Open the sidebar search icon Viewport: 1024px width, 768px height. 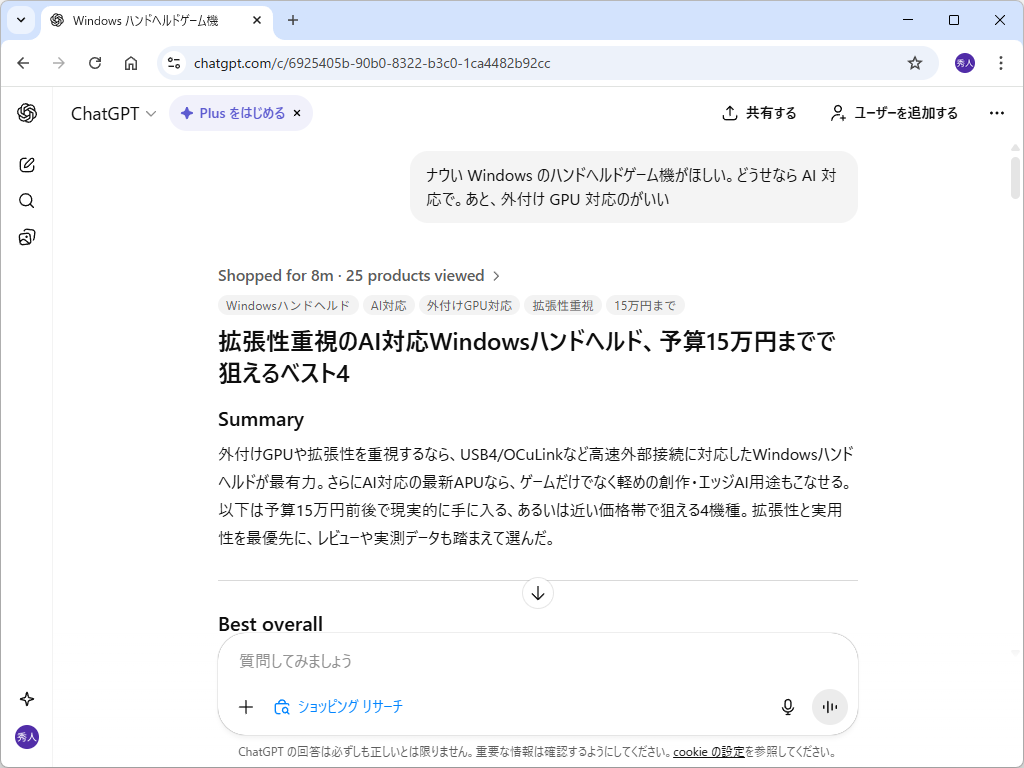26,200
